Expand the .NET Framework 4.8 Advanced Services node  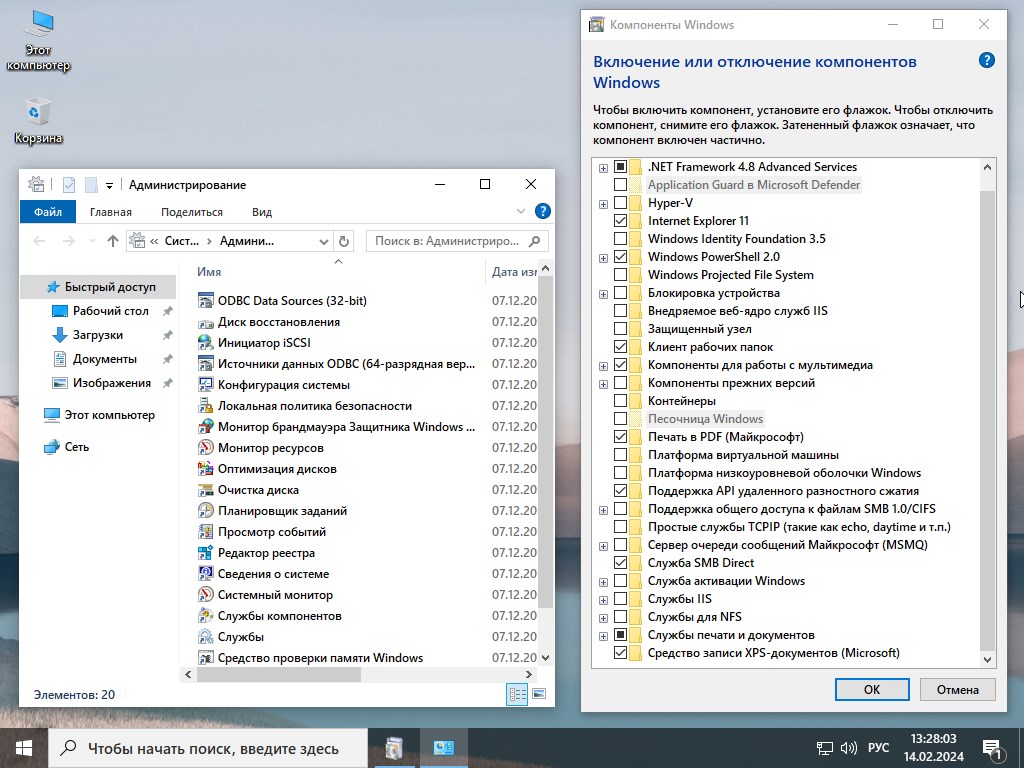pyautogui.click(x=603, y=168)
